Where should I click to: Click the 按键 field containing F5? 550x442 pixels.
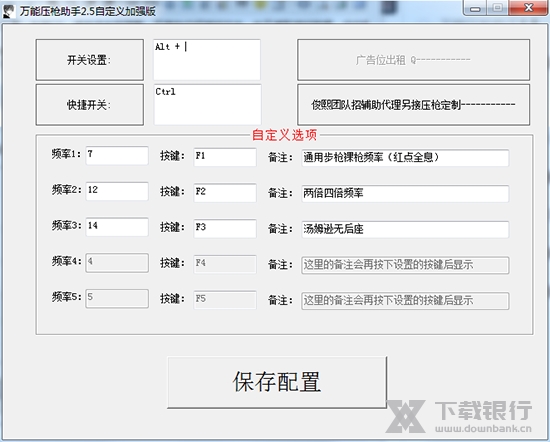225,300
